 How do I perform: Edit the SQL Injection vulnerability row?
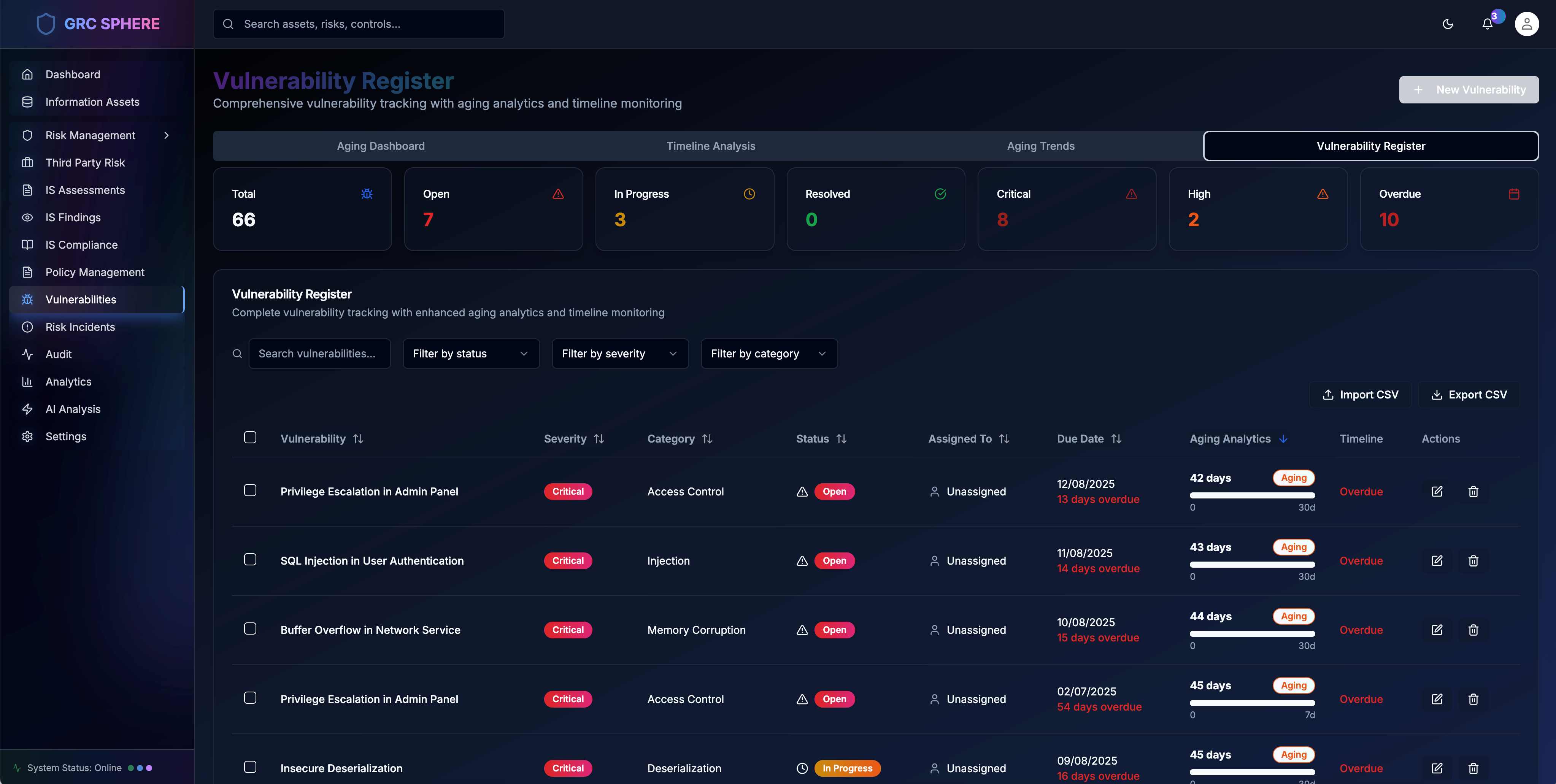click(x=1437, y=560)
